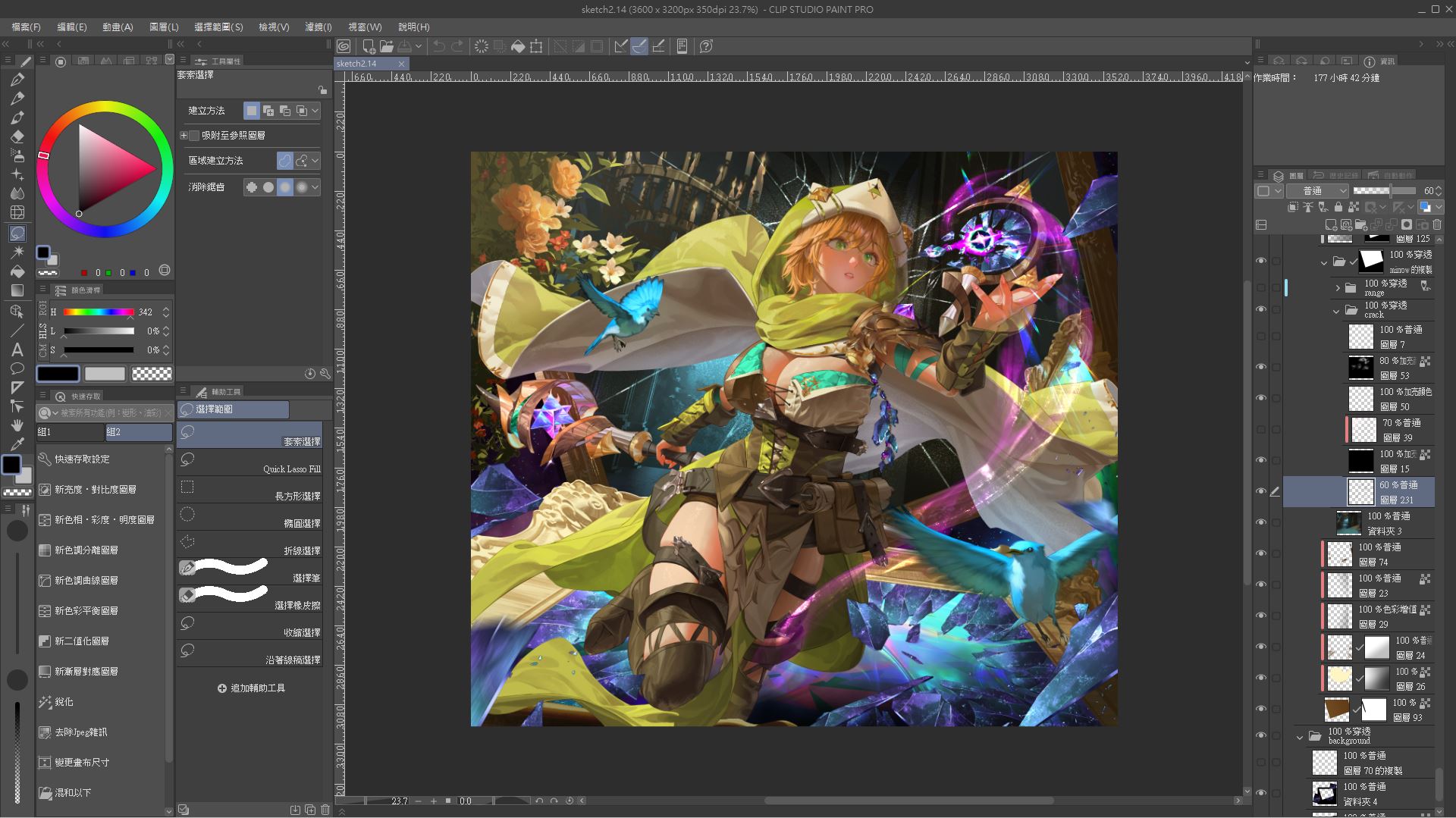Select the Eraser tool in the toolbox

tap(17, 136)
